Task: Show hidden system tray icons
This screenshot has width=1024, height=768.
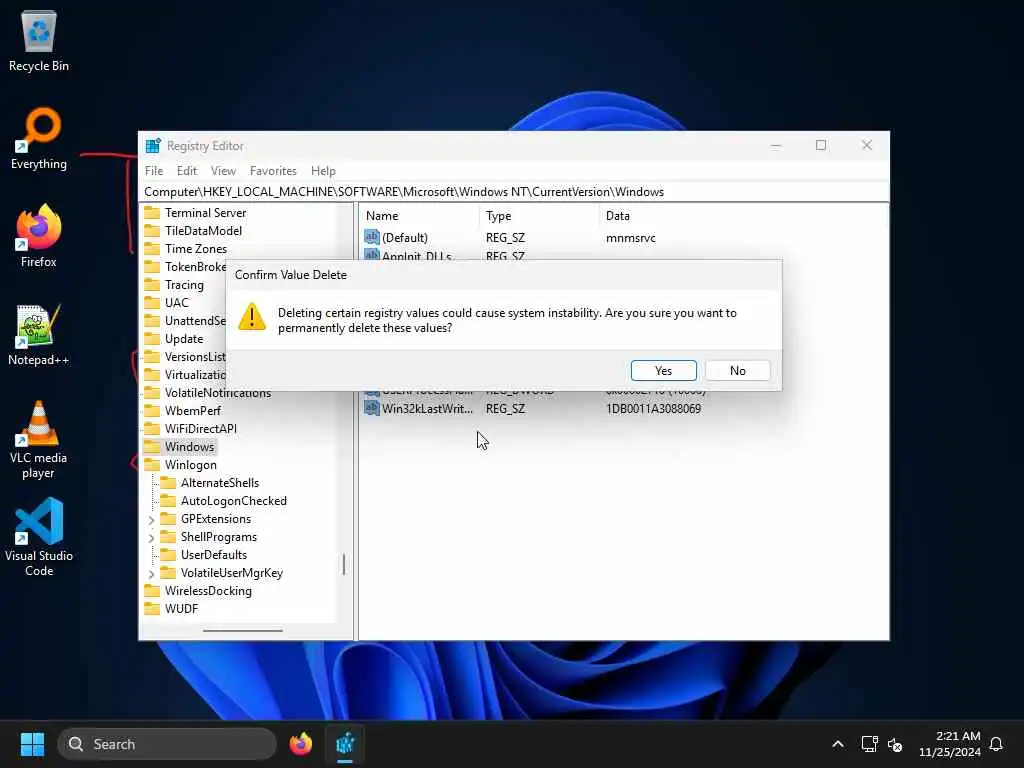Action: pos(838,744)
